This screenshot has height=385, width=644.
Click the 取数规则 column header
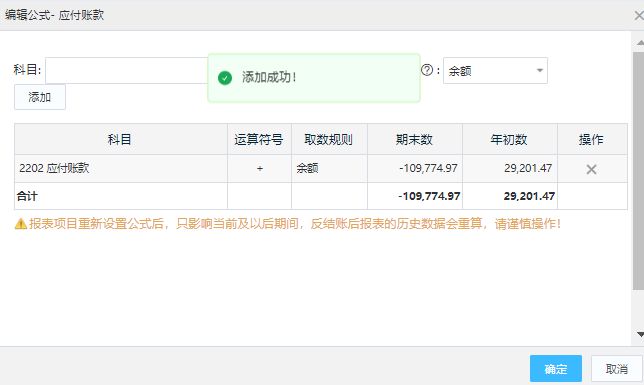click(x=329, y=140)
